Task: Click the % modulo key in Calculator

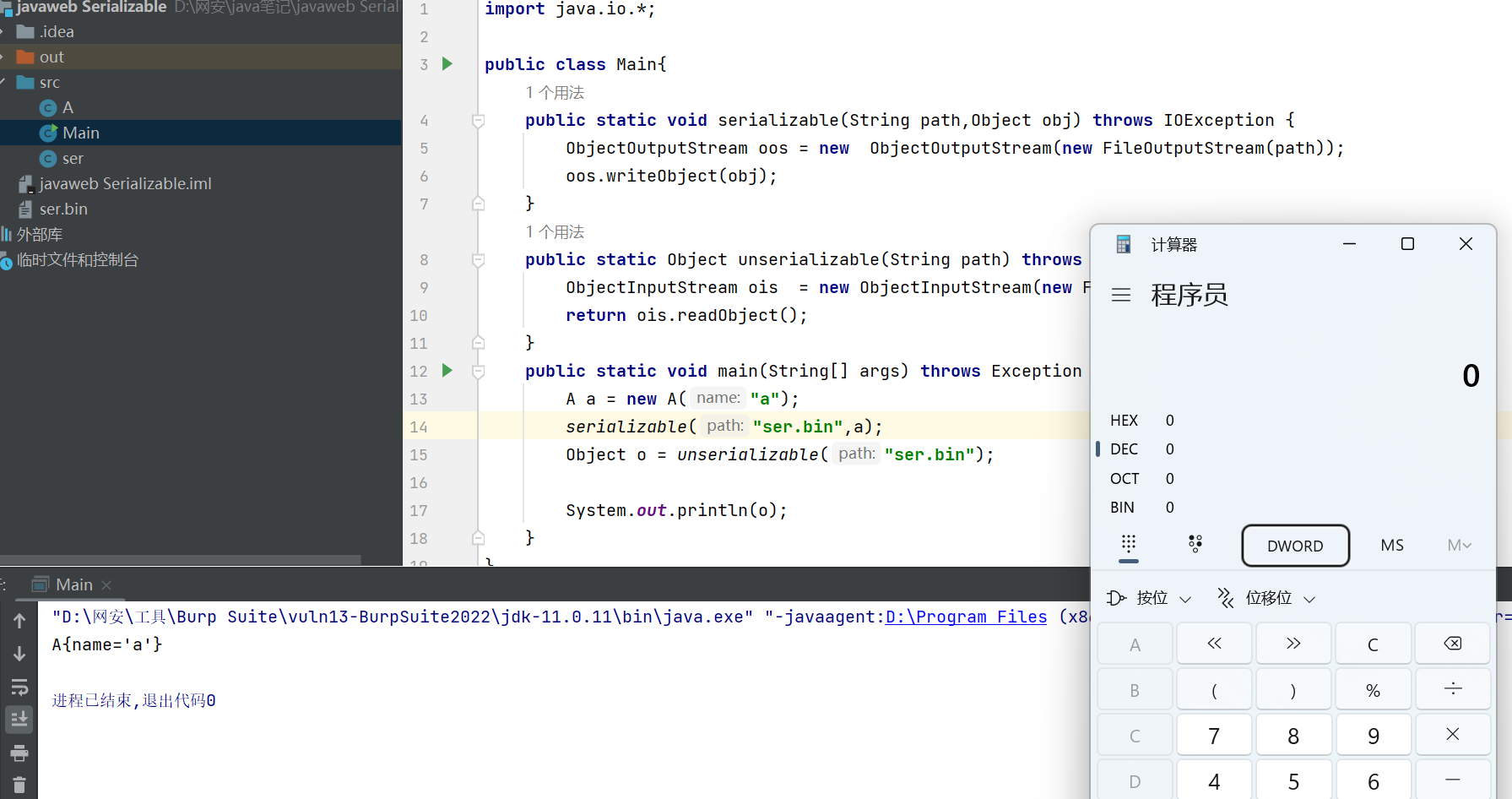Action: (1373, 689)
